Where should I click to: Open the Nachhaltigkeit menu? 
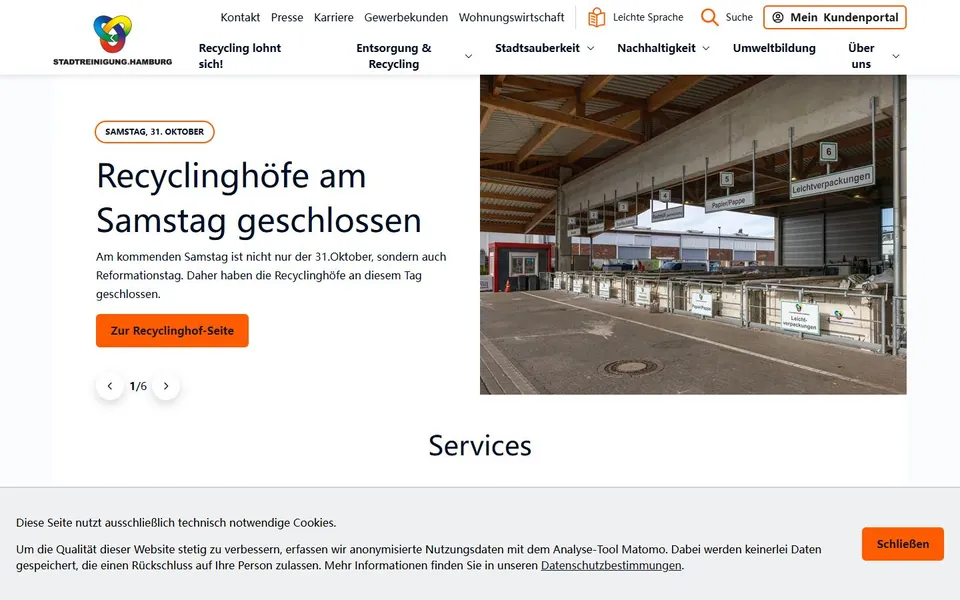point(656,48)
